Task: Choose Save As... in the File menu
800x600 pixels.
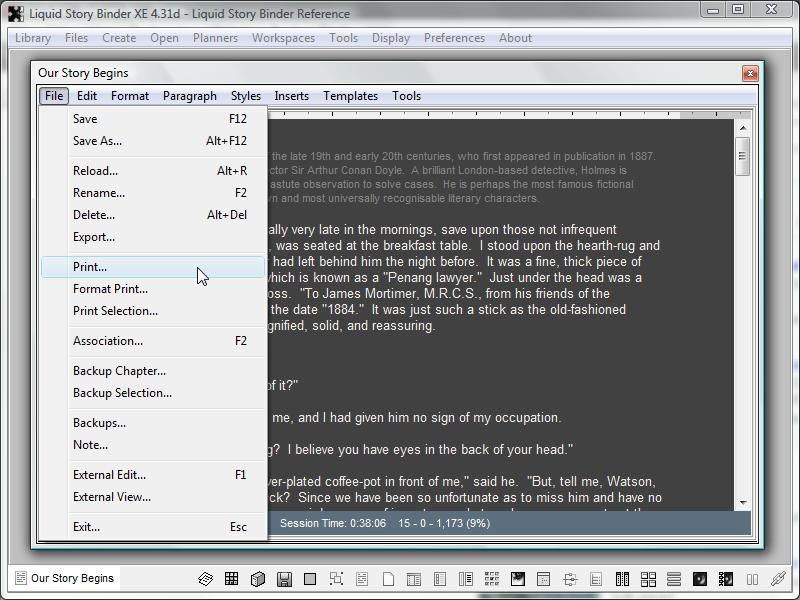Action: (97, 141)
